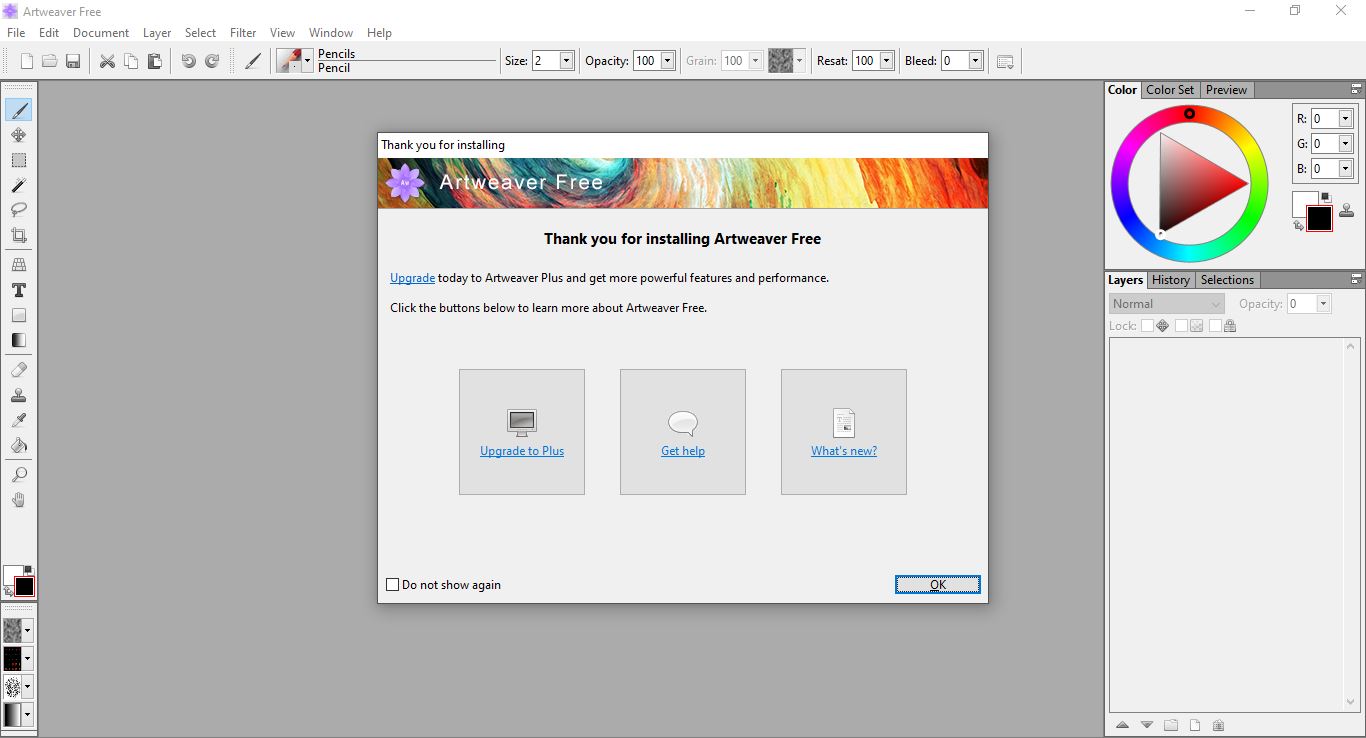Open the Document menu
This screenshot has height=738, width=1366.
[x=101, y=33]
